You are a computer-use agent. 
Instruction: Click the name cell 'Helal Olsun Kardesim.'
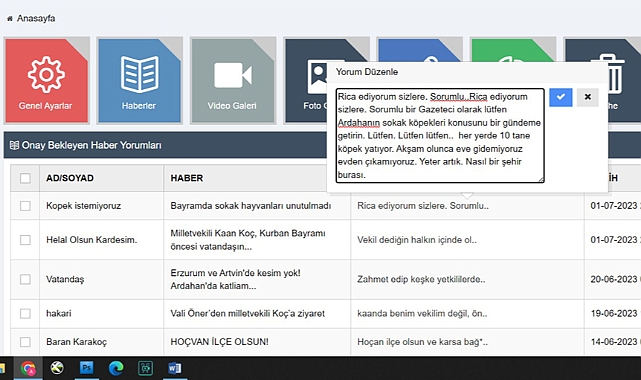coord(92,240)
